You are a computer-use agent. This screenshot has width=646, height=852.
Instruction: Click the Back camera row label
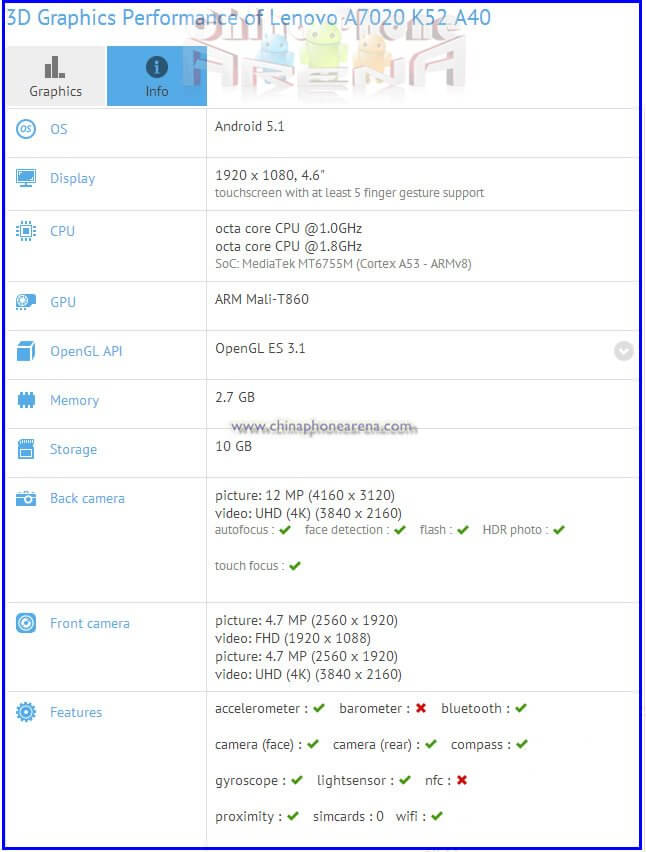(x=87, y=498)
